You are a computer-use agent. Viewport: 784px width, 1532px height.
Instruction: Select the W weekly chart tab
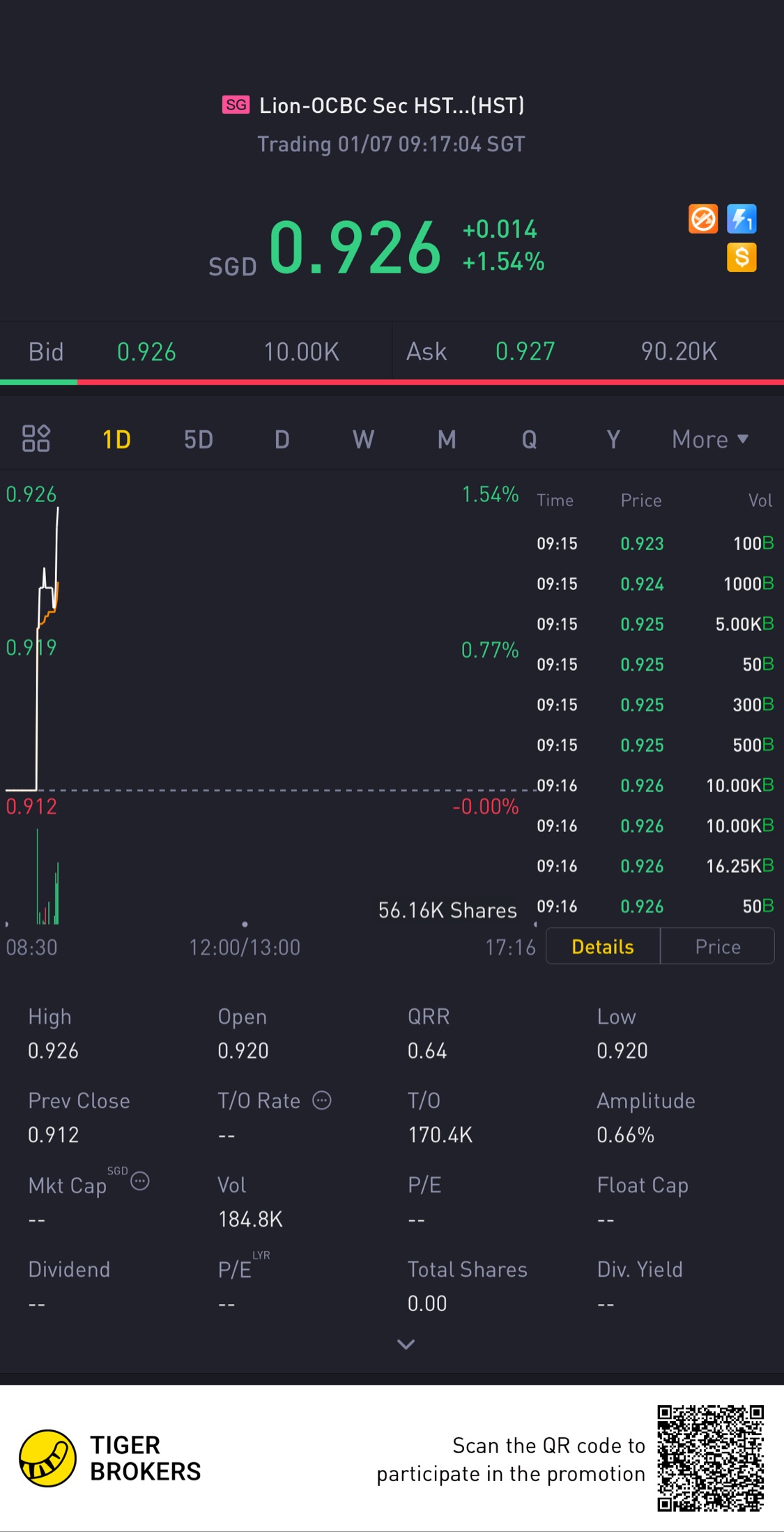pos(363,439)
